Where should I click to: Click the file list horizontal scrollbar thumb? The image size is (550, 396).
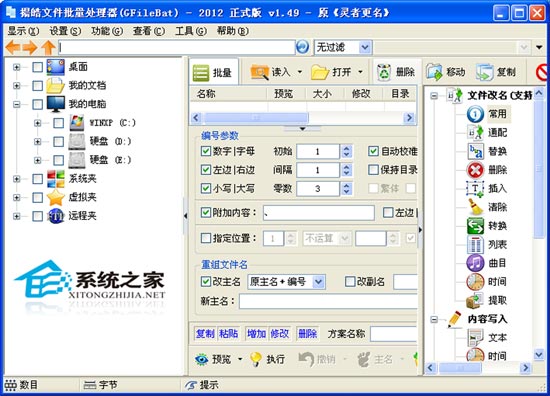tap(256, 118)
